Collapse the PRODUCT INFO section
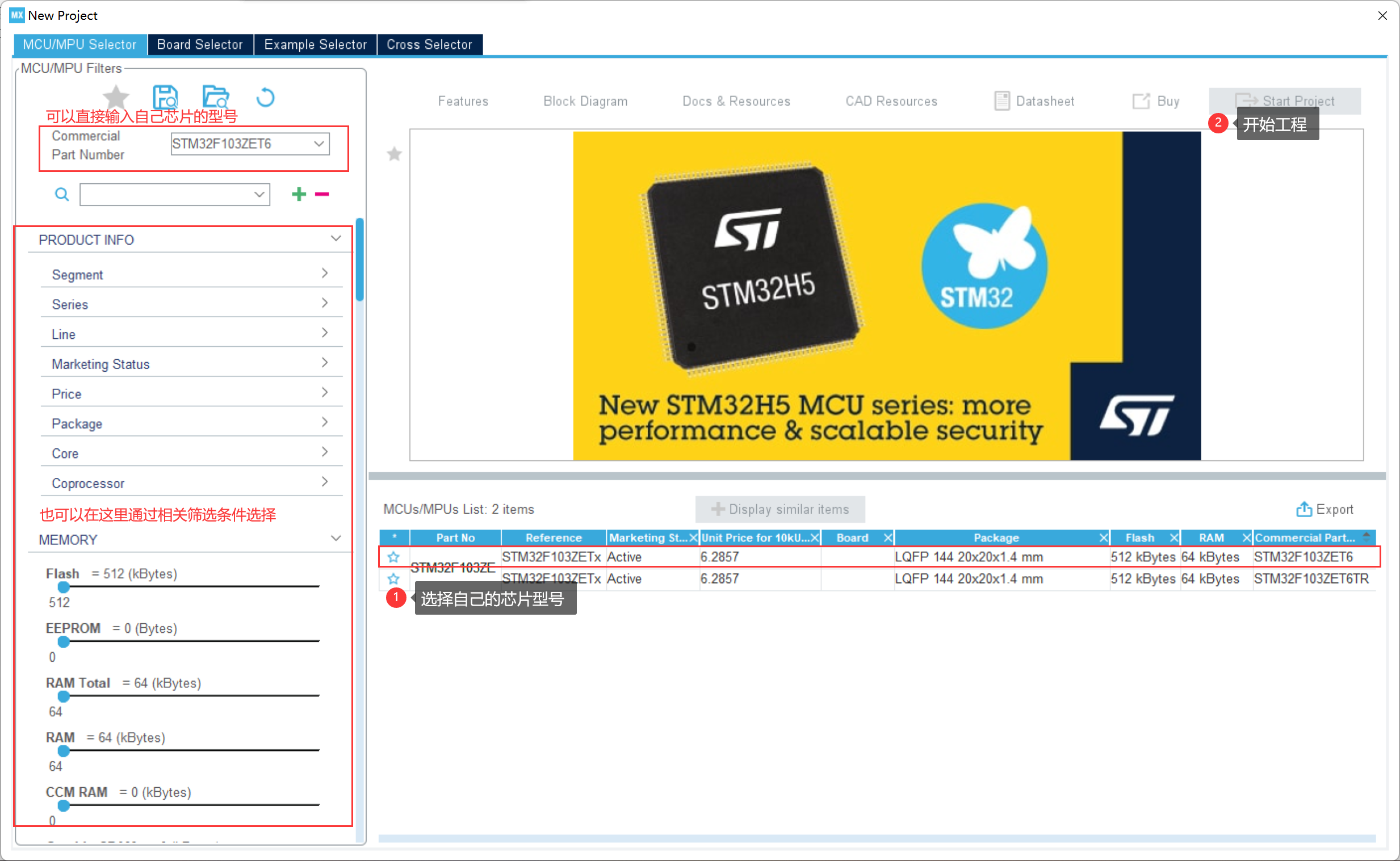1400x861 pixels. pos(336,238)
